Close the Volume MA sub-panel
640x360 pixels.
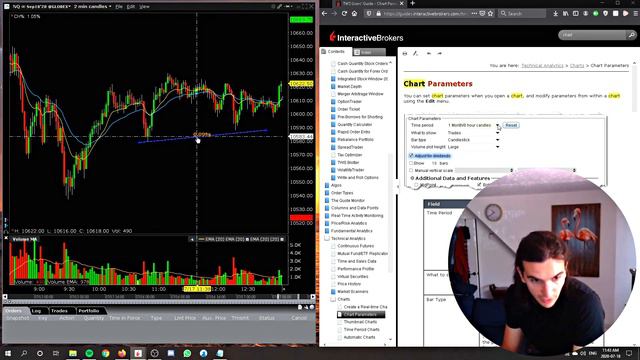(6, 238)
